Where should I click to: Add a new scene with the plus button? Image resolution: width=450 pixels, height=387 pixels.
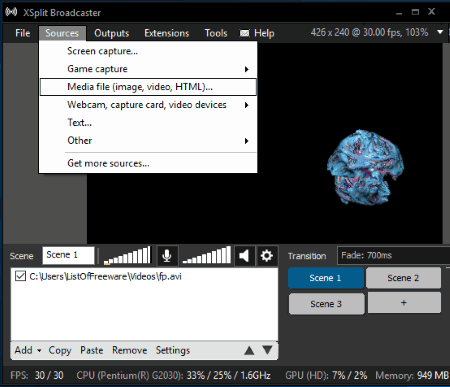pyautogui.click(x=404, y=303)
